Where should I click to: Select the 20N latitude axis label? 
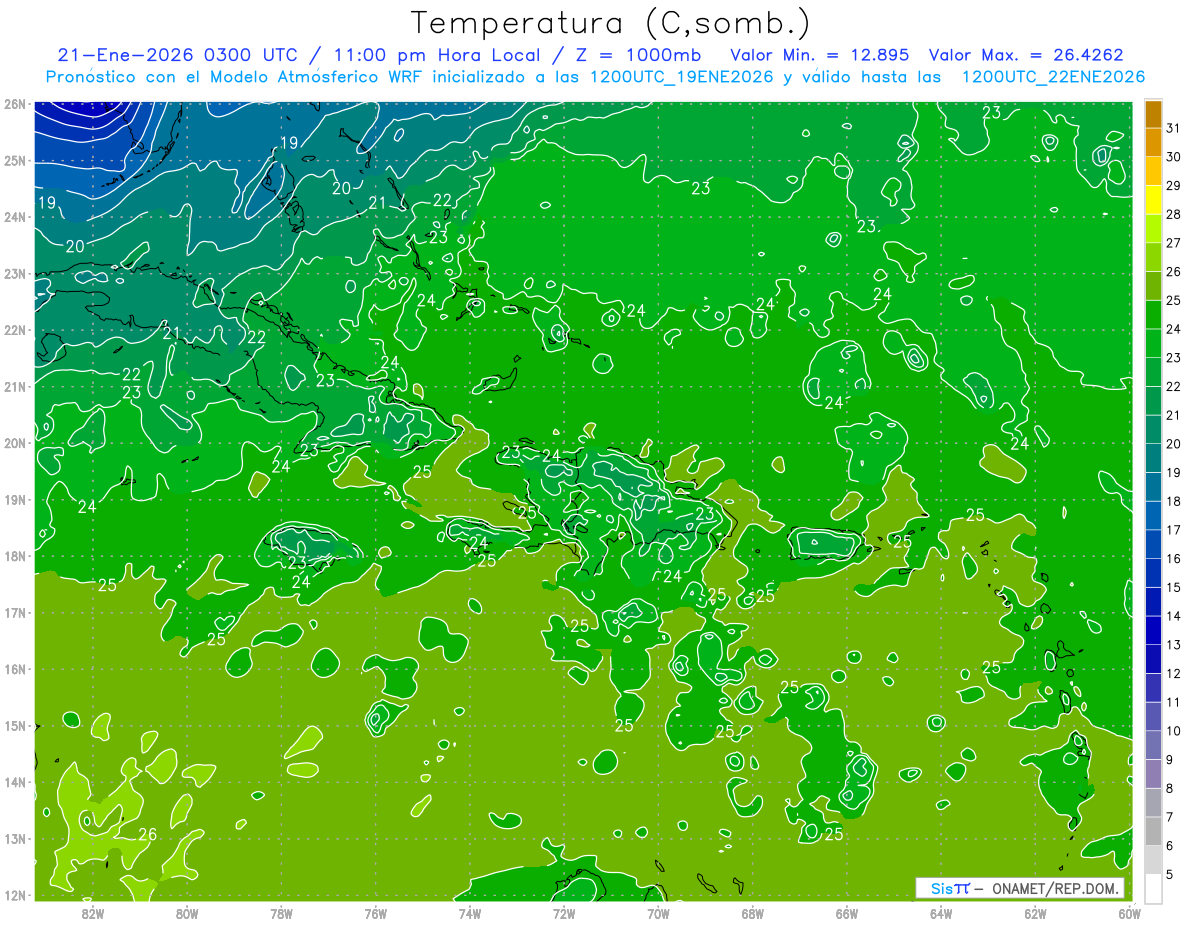click(x=14, y=443)
